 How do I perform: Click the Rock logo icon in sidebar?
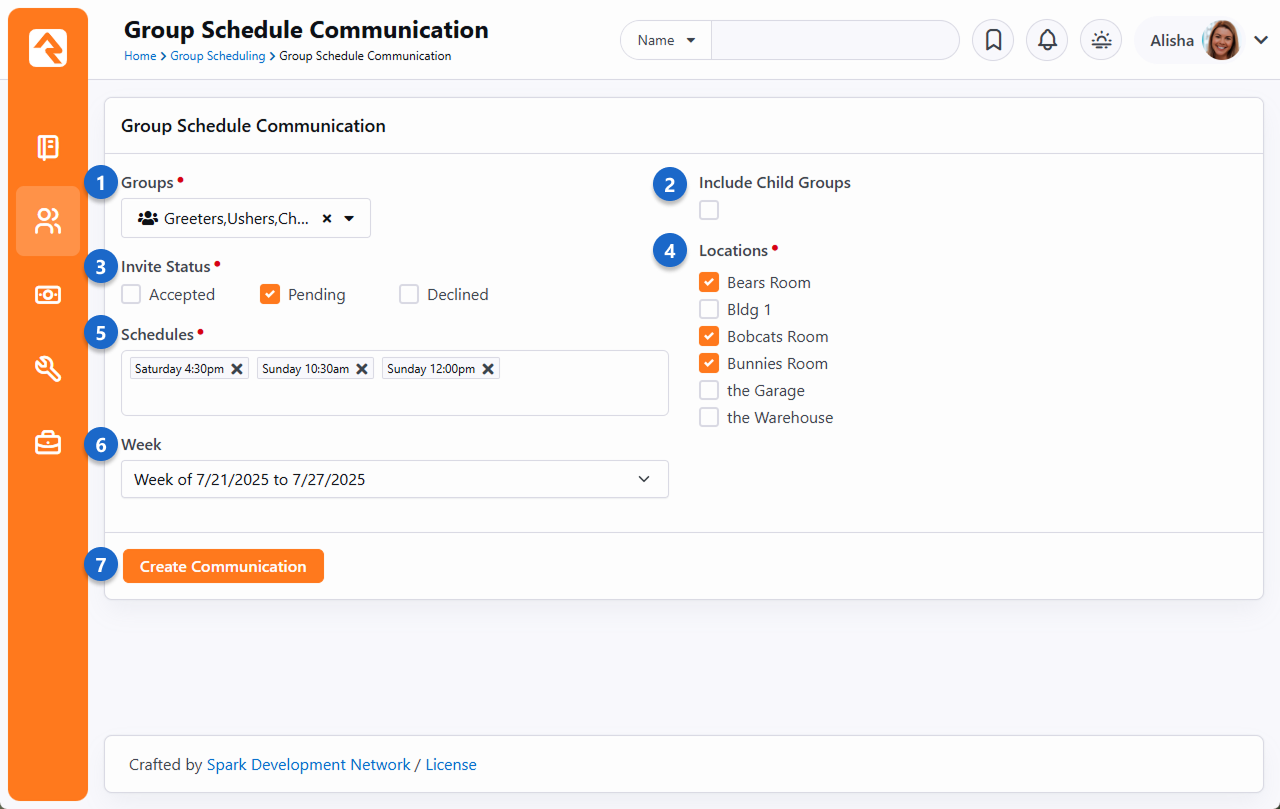click(x=48, y=48)
